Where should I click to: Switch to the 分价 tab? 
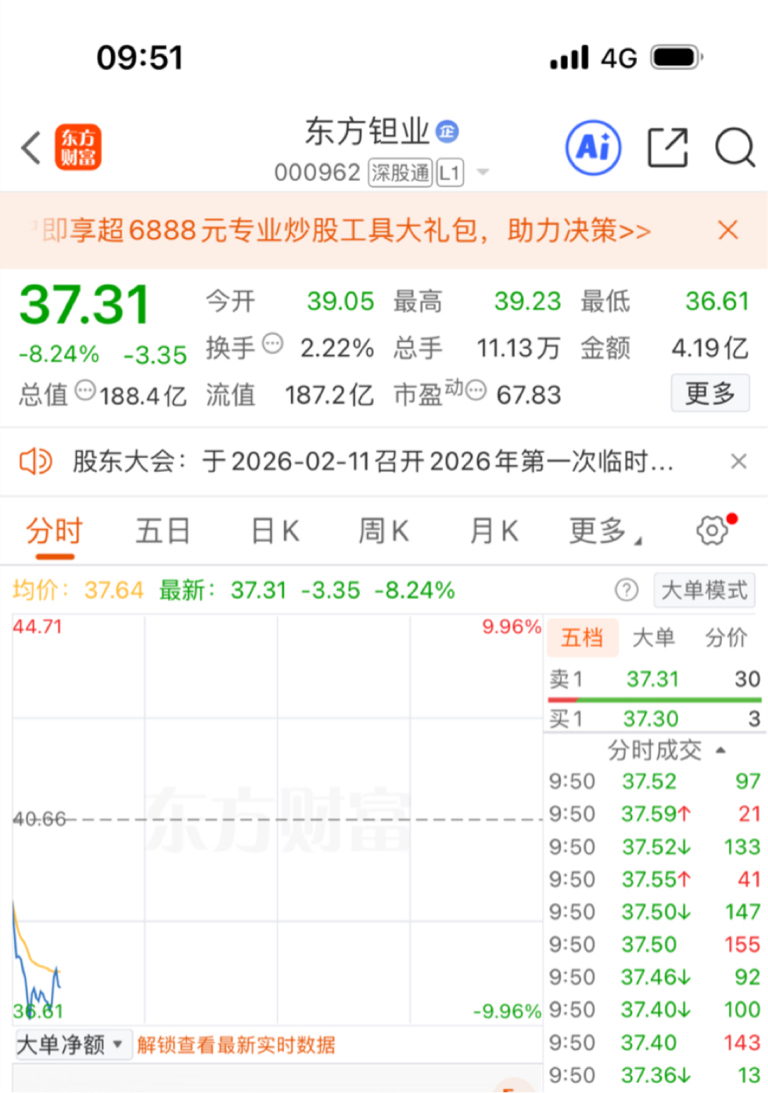(x=726, y=637)
